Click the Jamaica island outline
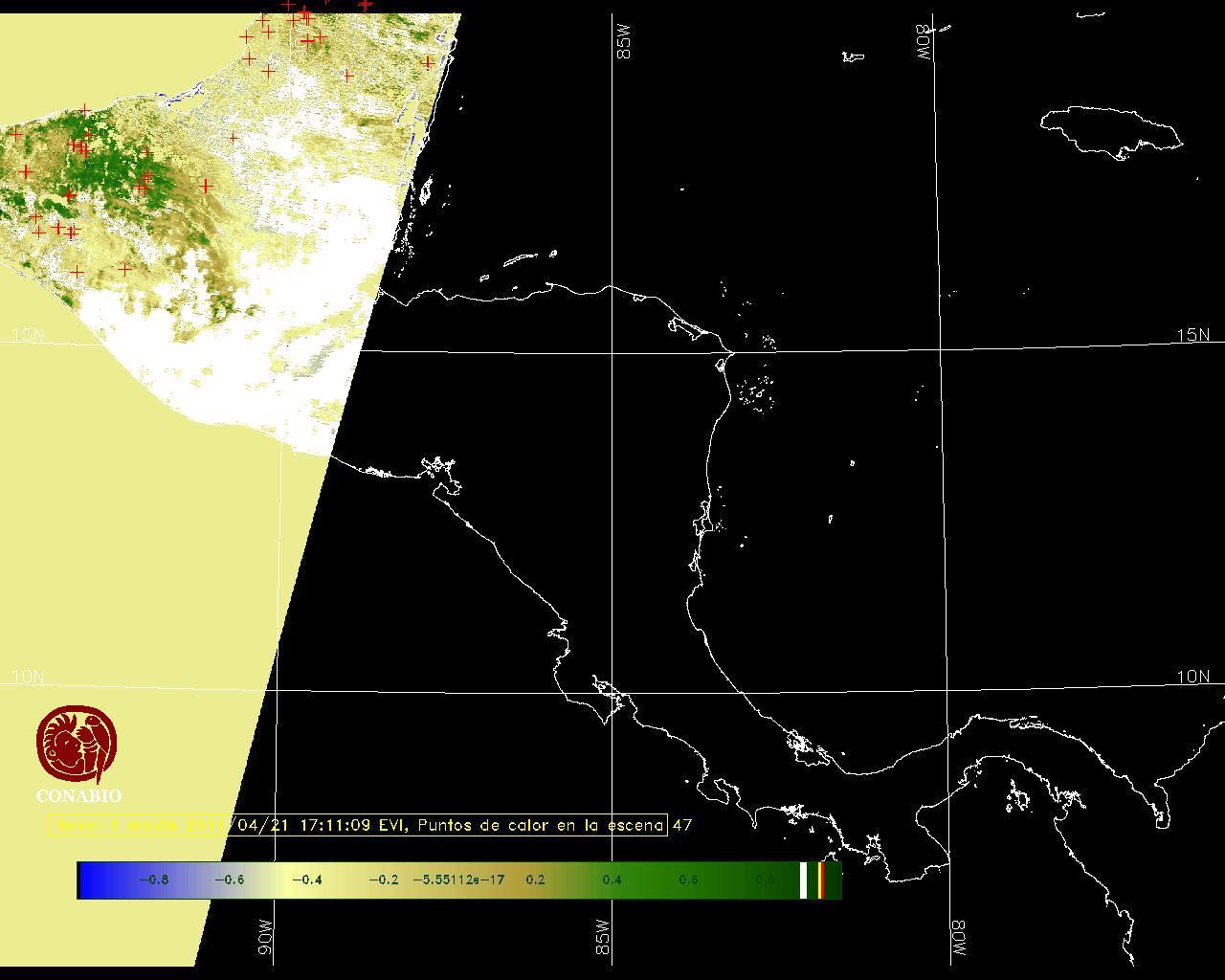Screen dimensions: 1225x980 (x=1110, y=130)
